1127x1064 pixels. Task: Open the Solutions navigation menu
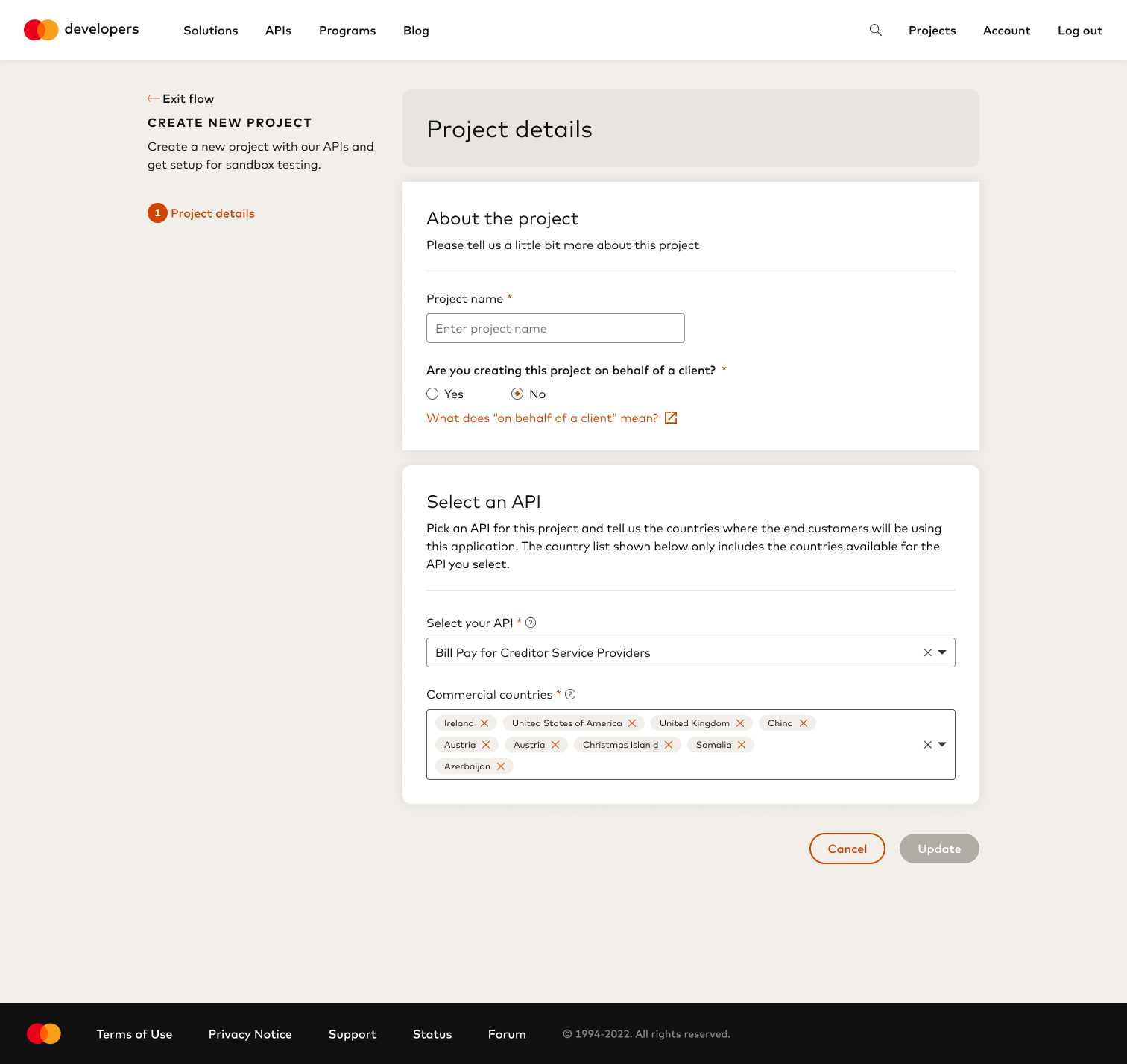coord(211,31)
